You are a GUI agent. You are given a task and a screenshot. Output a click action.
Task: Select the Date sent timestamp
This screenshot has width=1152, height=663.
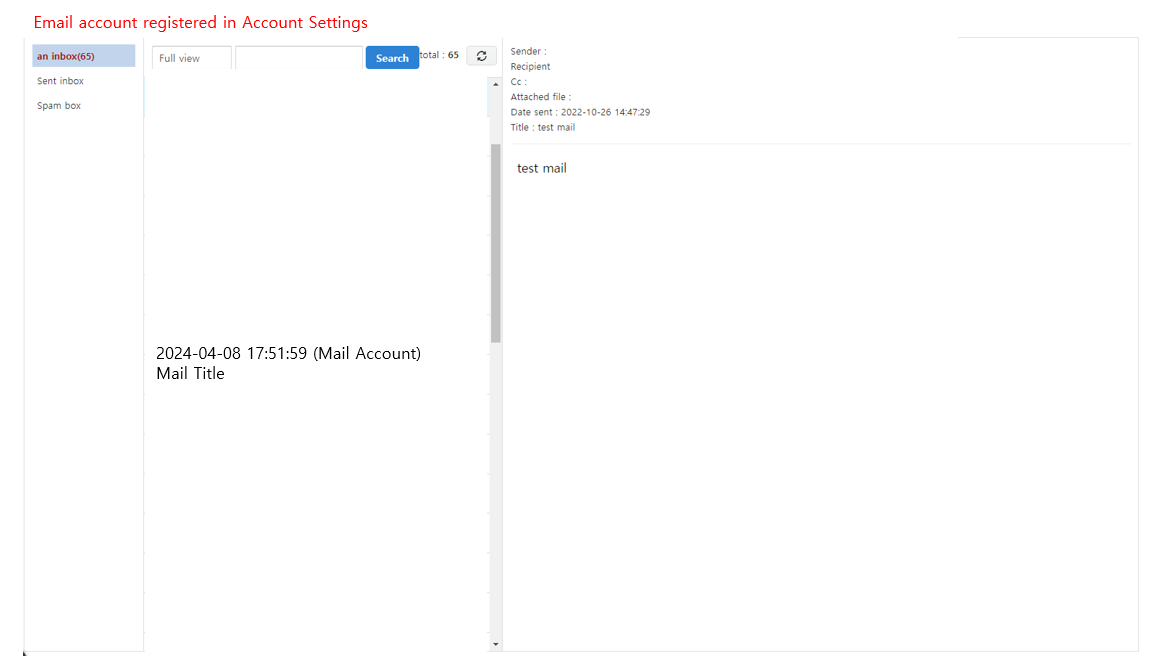[x=580, y=112]
